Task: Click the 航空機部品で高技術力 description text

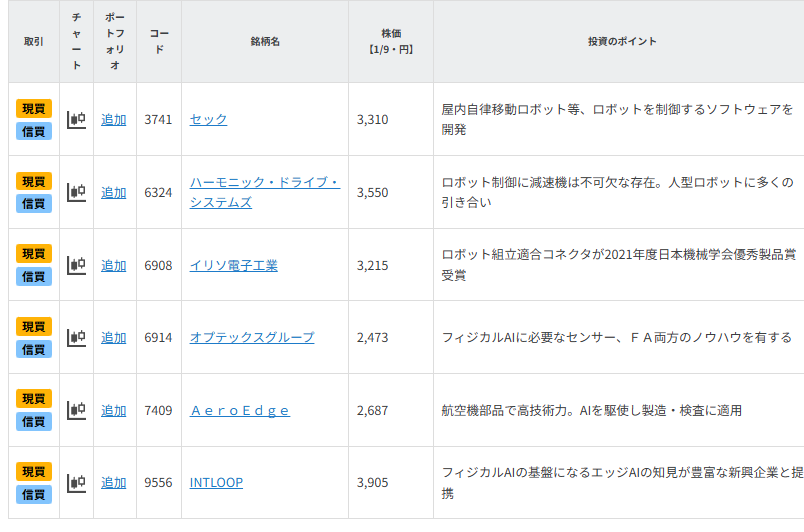Action: coord(592,411)
